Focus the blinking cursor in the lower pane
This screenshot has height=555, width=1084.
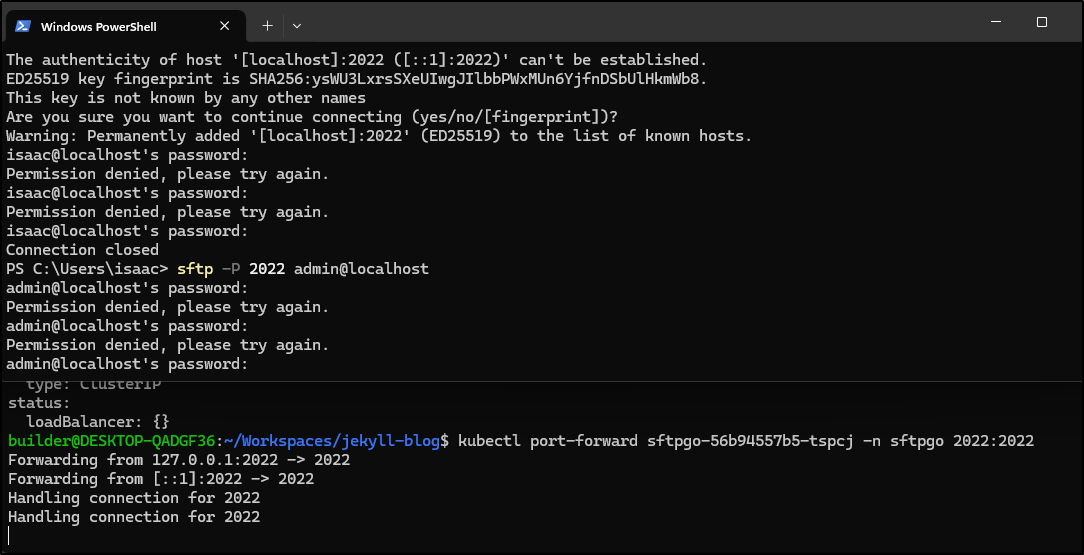(x=9, y=536)
